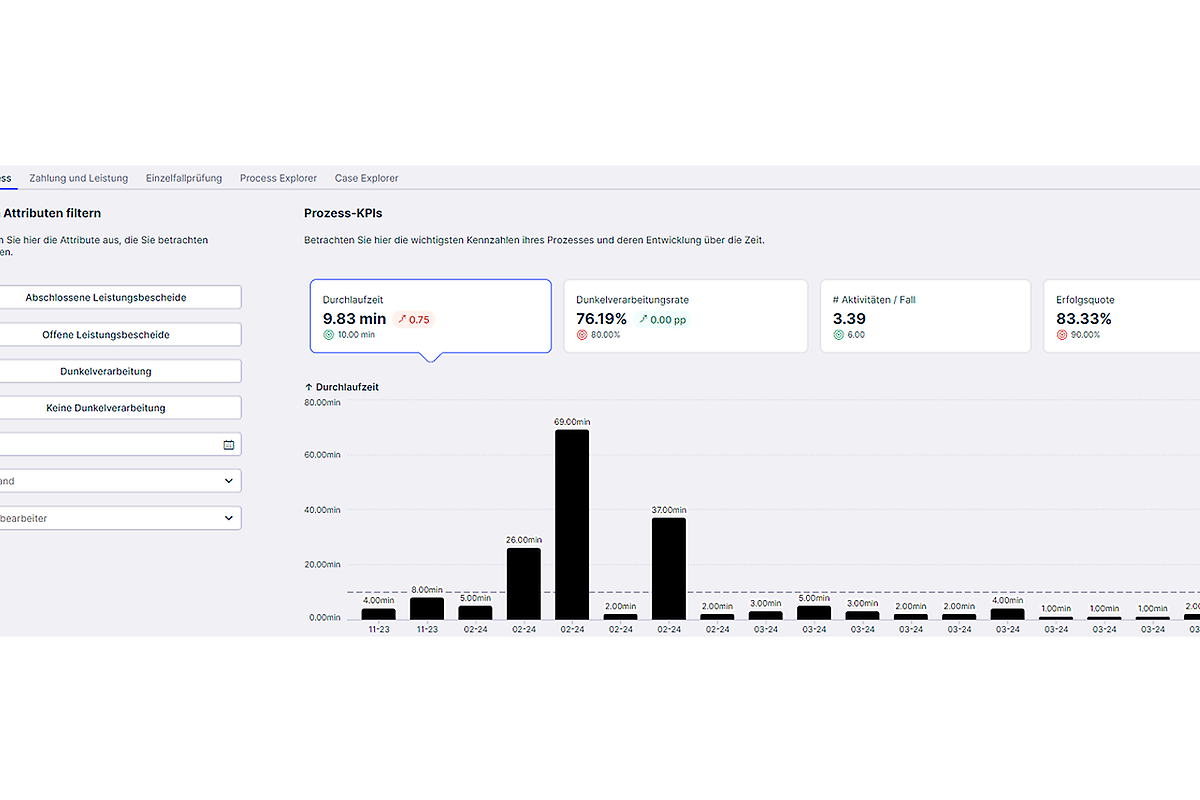Click the target icon beside 10.00 min
Image resolution: width=1200 pixels, height=800 pixels.
328,335
